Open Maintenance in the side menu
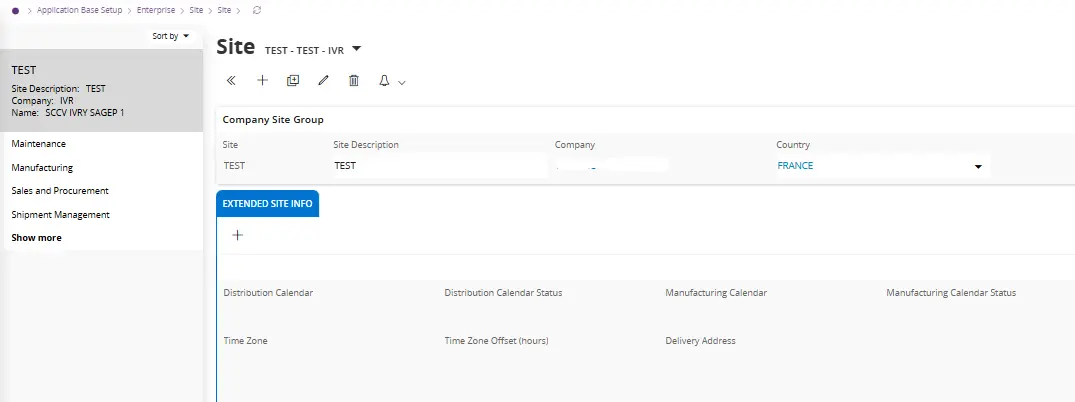Screen dimensions: 1075x402 click(x=39, y=144)
